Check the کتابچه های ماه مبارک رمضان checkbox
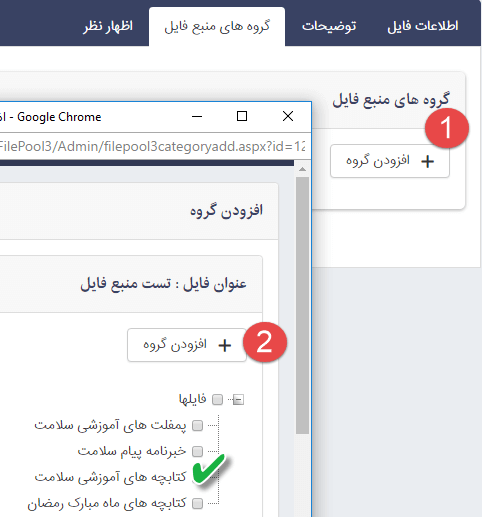This screenshot has height=517, width=482. (x=198, y=503)
